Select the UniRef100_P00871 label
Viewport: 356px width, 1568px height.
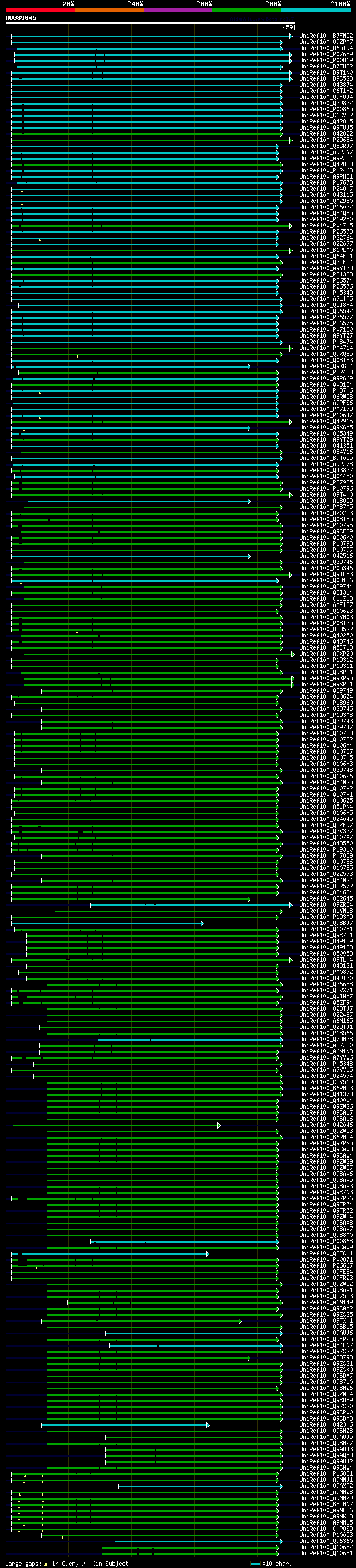tap(326, 1259)
